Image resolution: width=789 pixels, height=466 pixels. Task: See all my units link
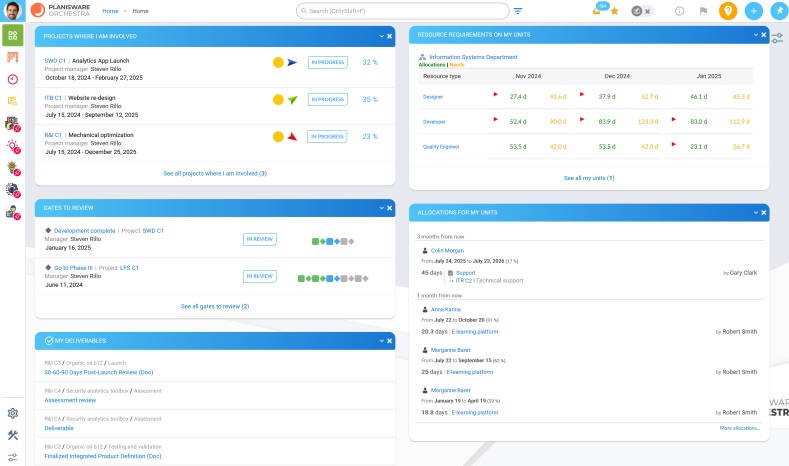[x=589, y=178]
